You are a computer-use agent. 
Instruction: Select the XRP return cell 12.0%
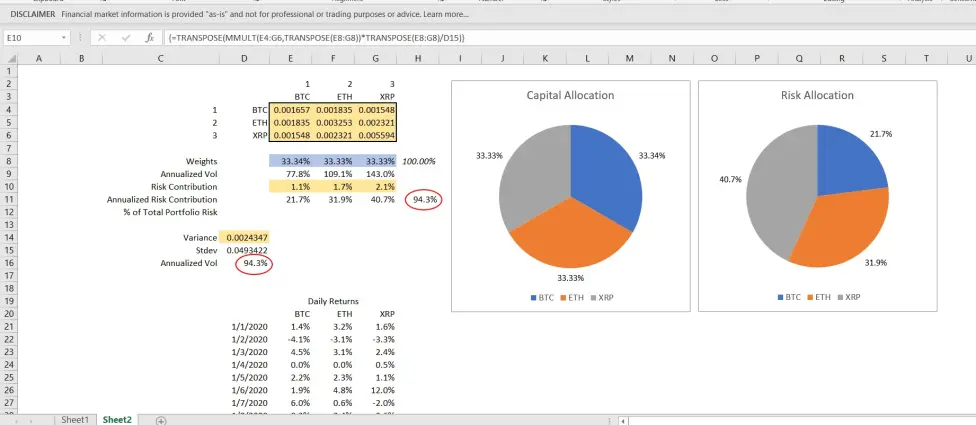point(375,390)
